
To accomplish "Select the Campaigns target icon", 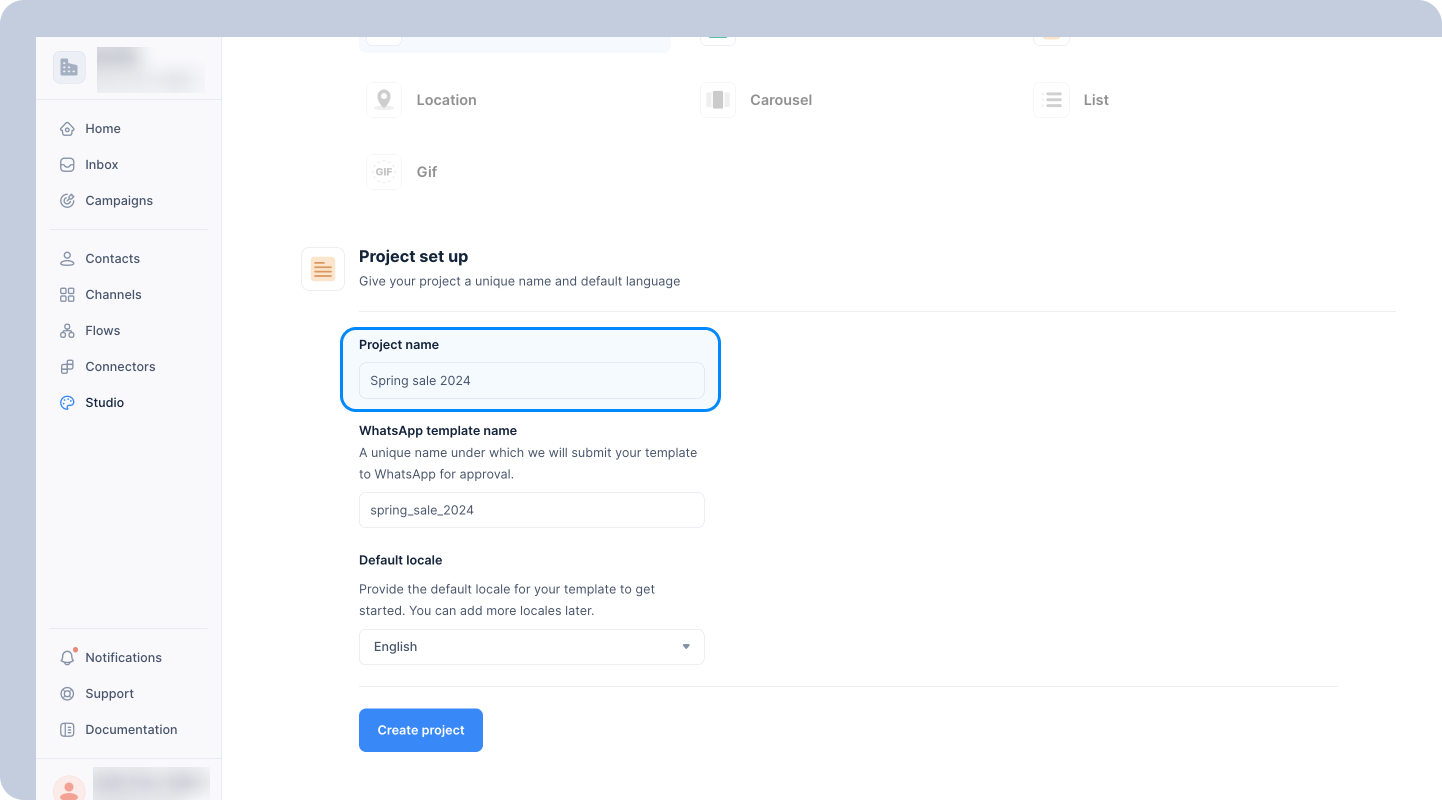I will click(x=67, y=201).
